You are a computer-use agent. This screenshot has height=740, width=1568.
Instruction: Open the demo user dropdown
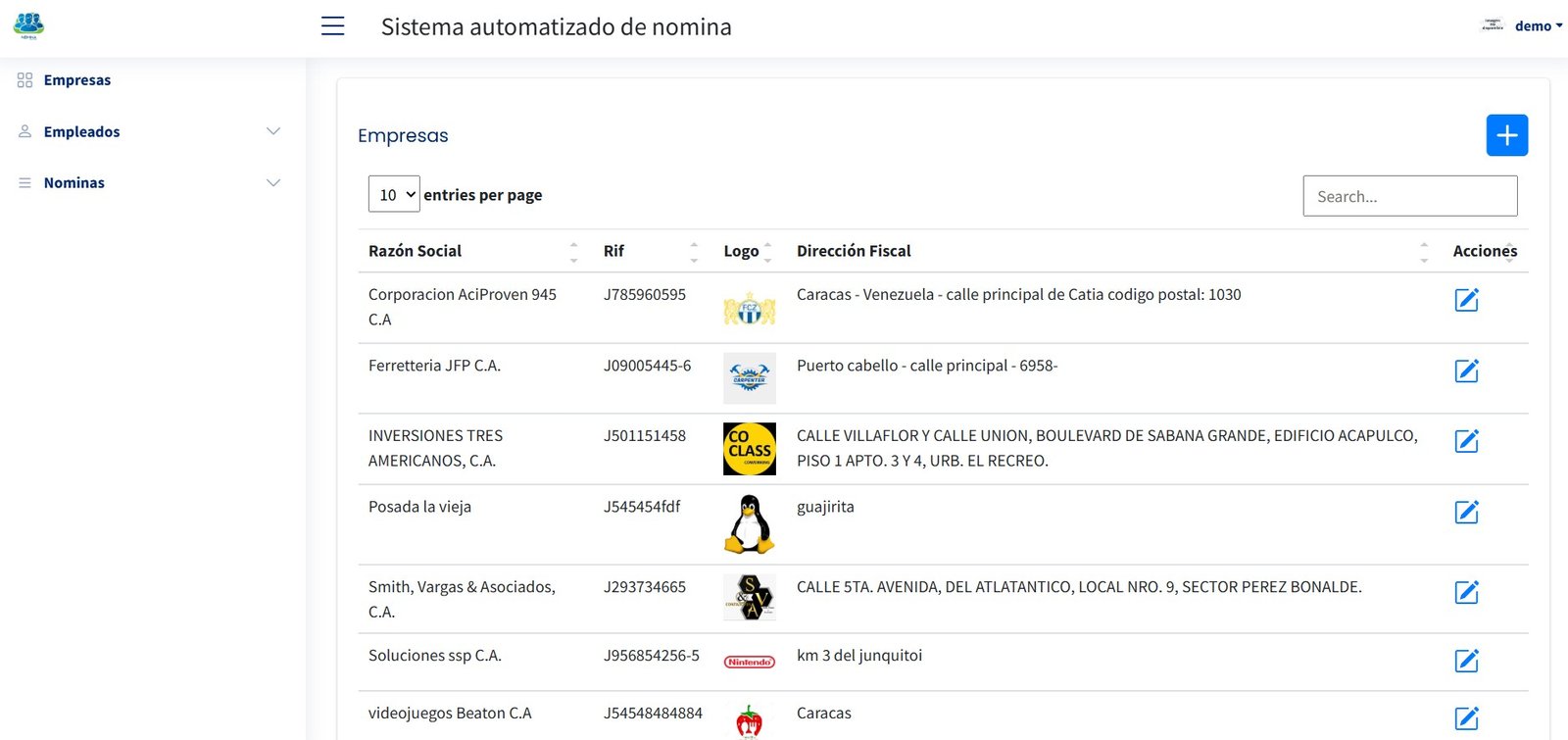[x=1537, y=26]
